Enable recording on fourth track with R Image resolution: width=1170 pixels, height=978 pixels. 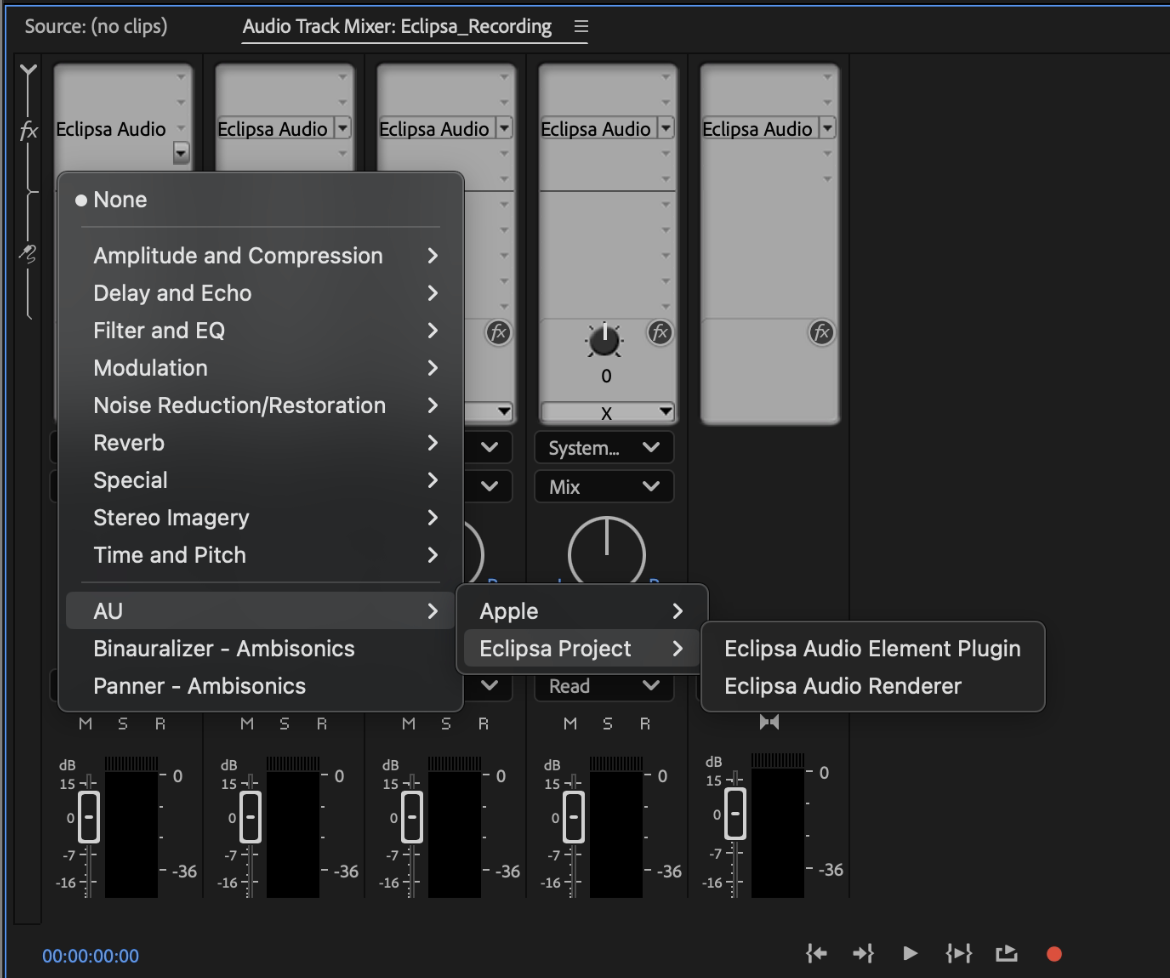[645, 724]
